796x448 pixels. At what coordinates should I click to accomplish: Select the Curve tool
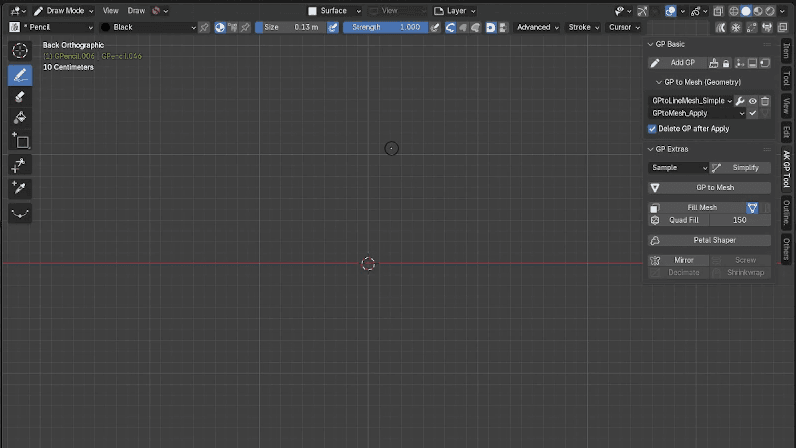tap(20, 213)
